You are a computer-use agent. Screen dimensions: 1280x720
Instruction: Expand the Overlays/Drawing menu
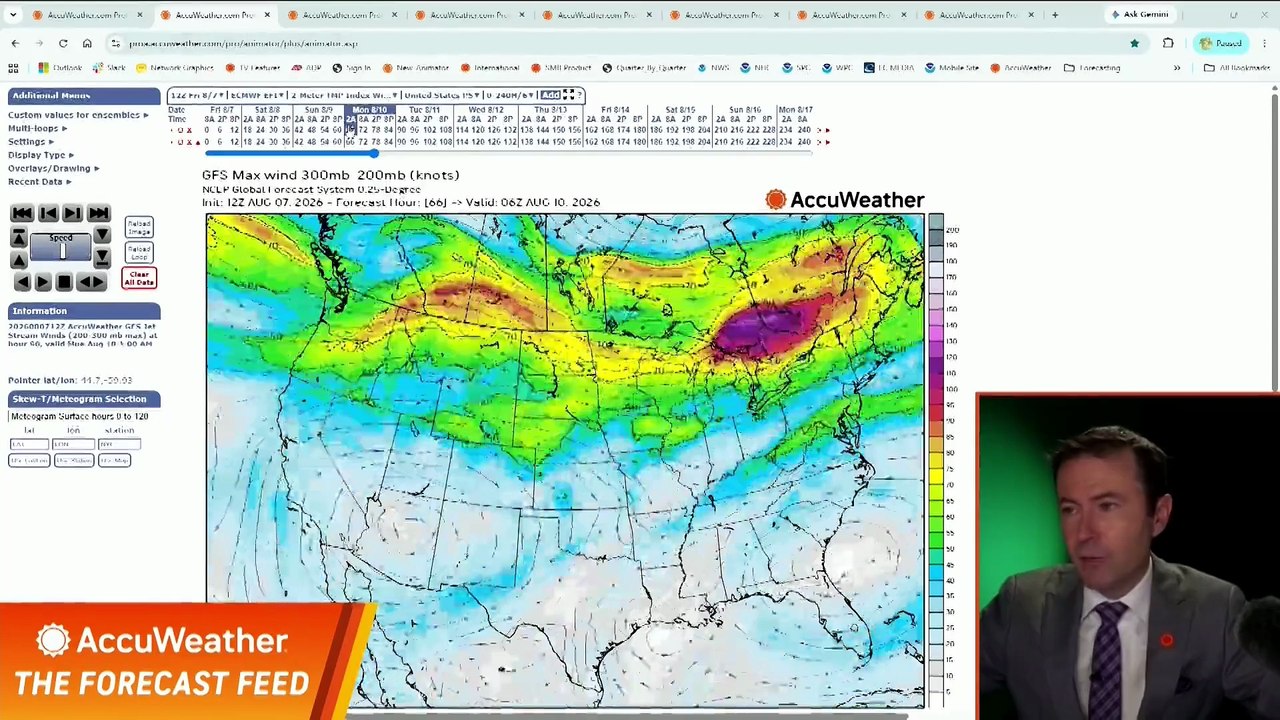click(x=53, y=168)
